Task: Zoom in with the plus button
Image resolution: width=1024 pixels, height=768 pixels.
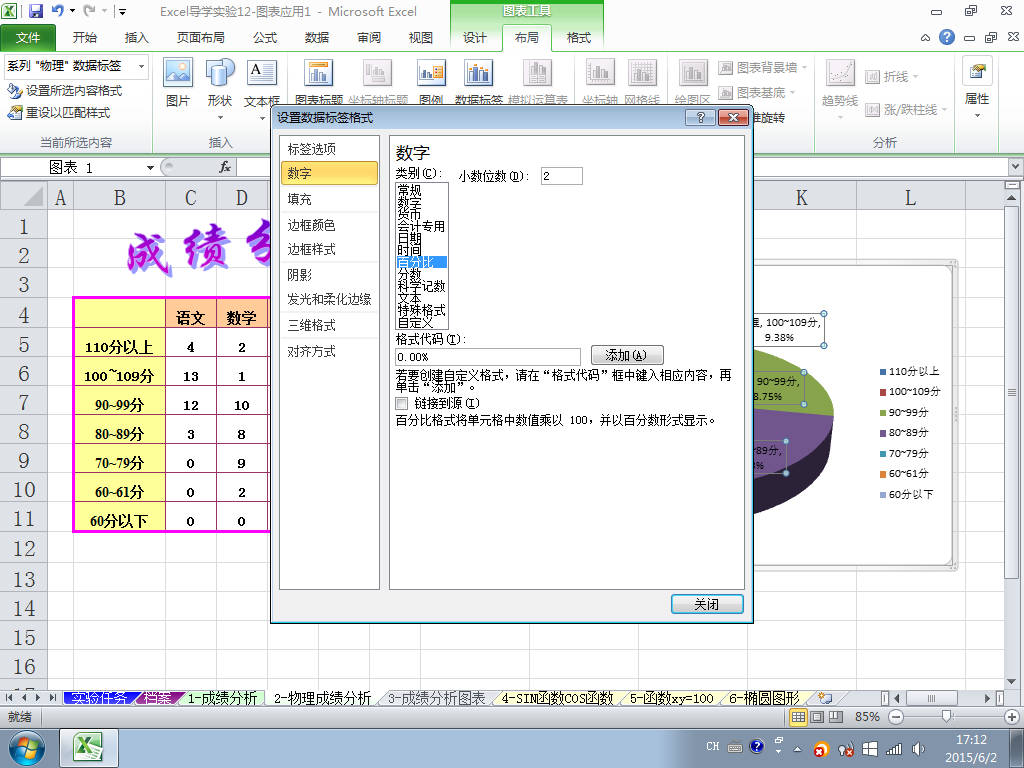Action: (1012, 716)
